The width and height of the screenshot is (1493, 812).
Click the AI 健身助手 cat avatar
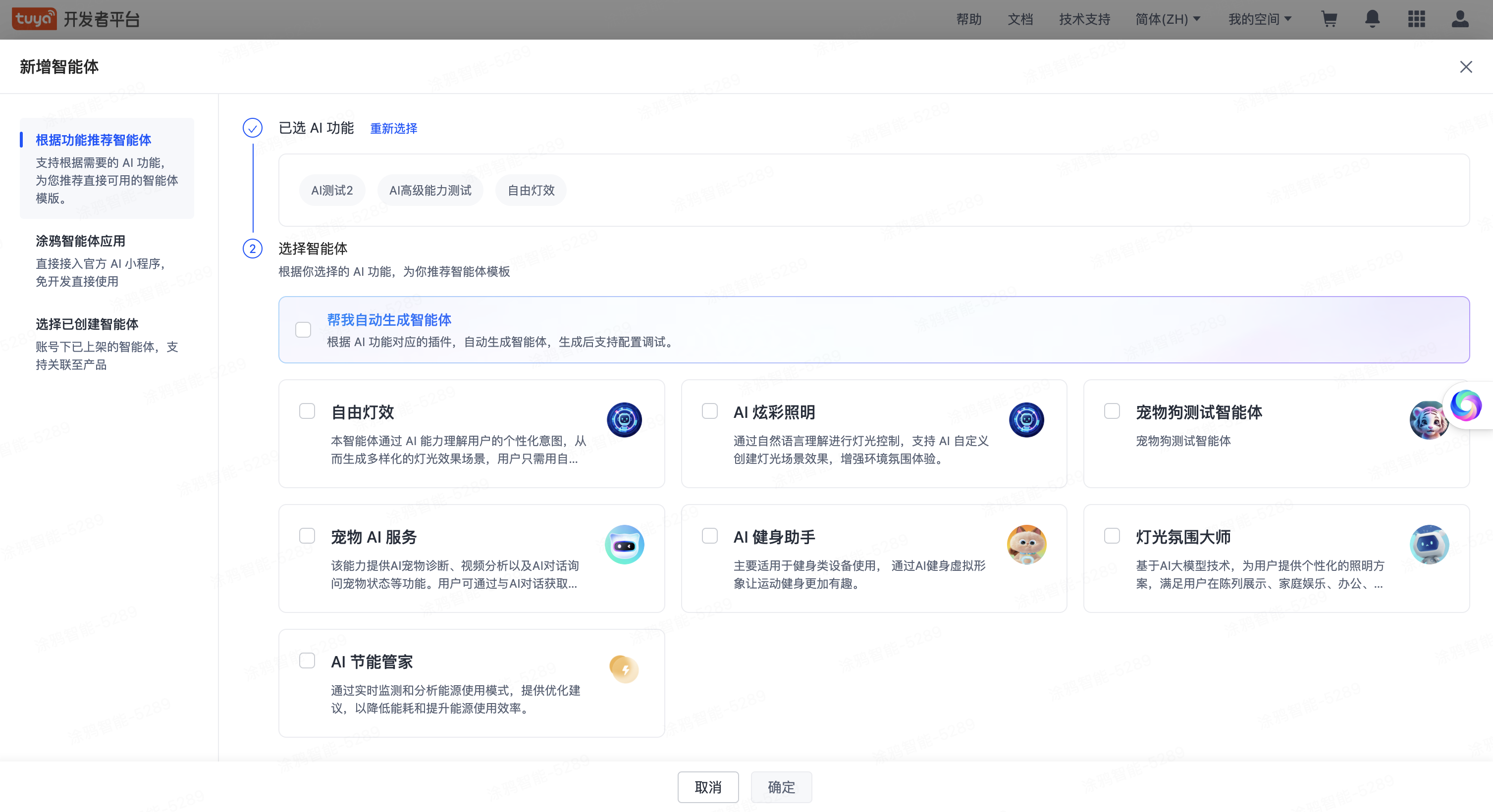pos(1026,545)
